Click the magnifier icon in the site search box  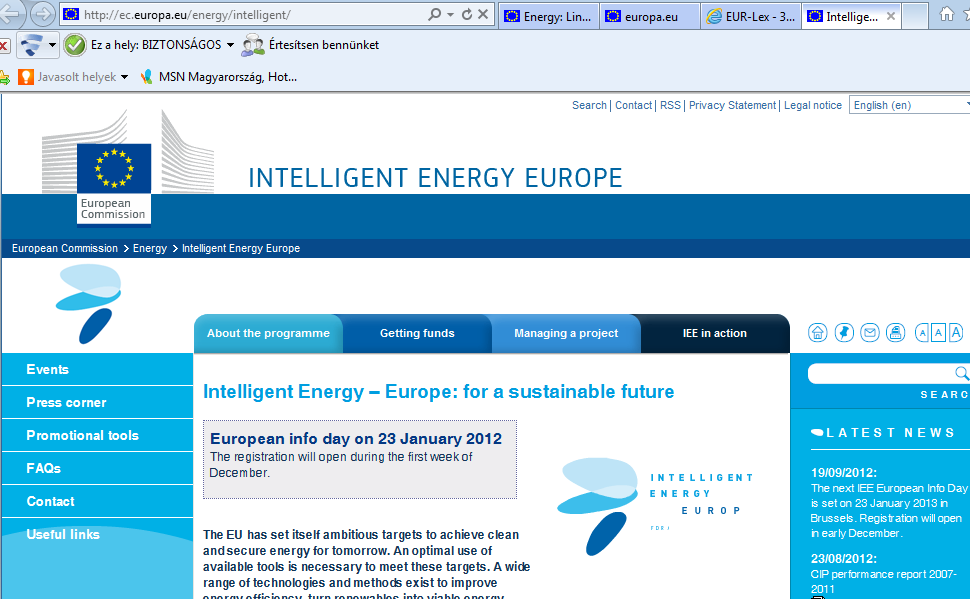[961, 373]
